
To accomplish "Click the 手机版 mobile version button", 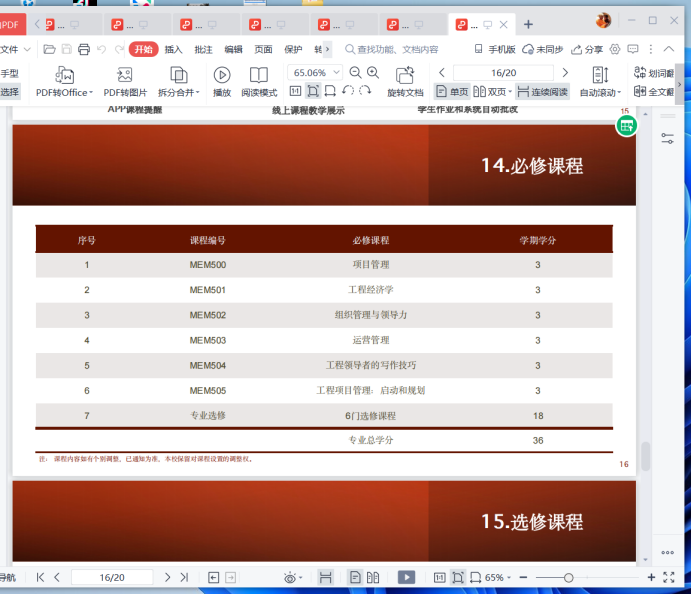I will (x=495, y=49).
